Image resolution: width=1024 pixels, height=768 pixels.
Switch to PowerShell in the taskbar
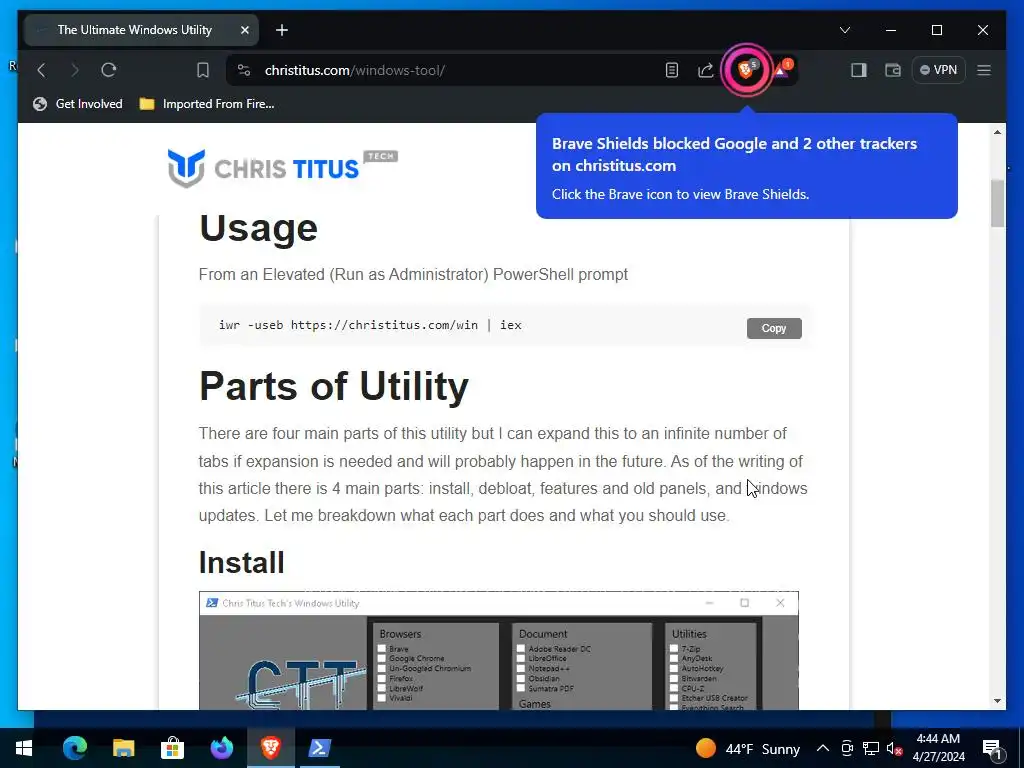pyautogui.click(x=319, y=748)
